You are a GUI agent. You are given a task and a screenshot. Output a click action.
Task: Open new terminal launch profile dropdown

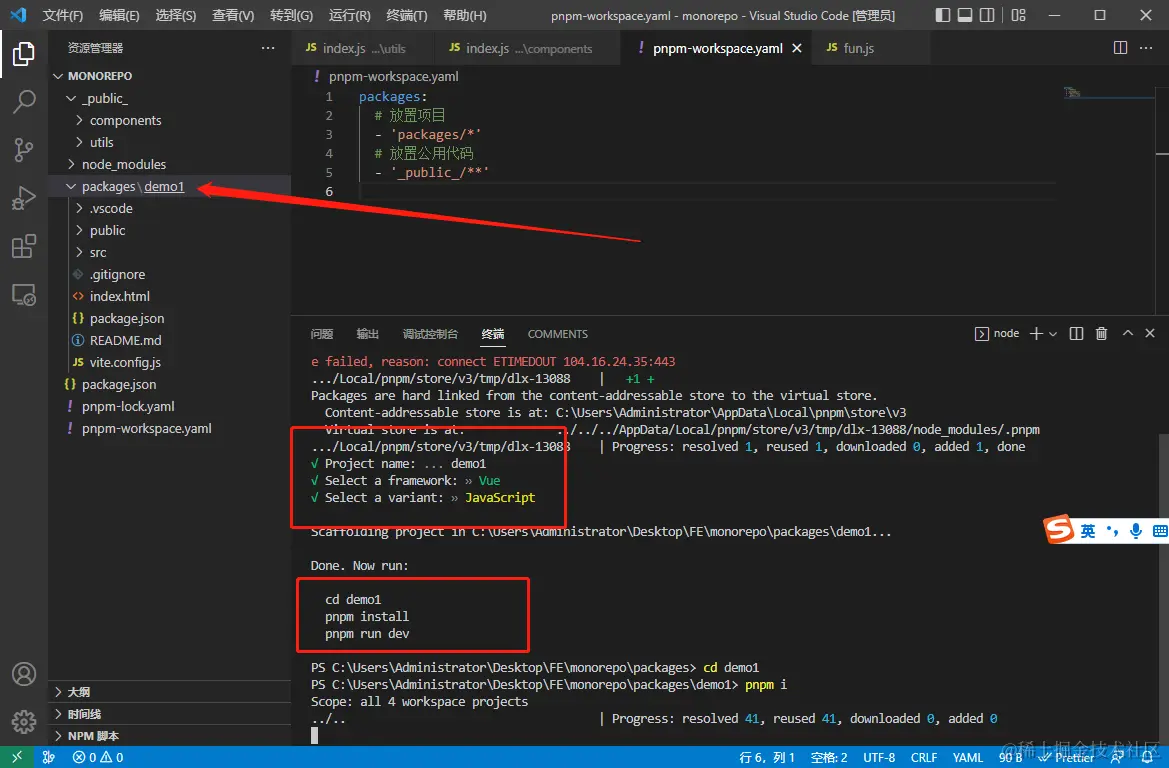1053,334
